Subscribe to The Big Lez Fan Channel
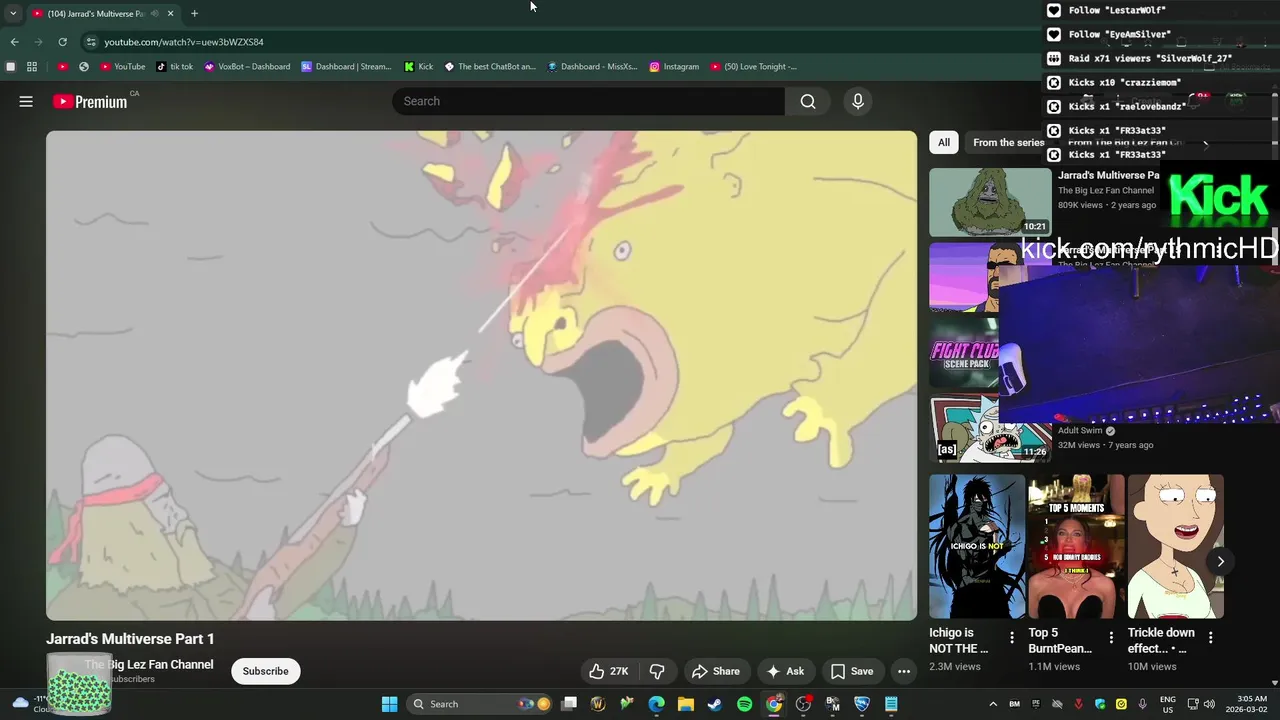 [265, 671]
